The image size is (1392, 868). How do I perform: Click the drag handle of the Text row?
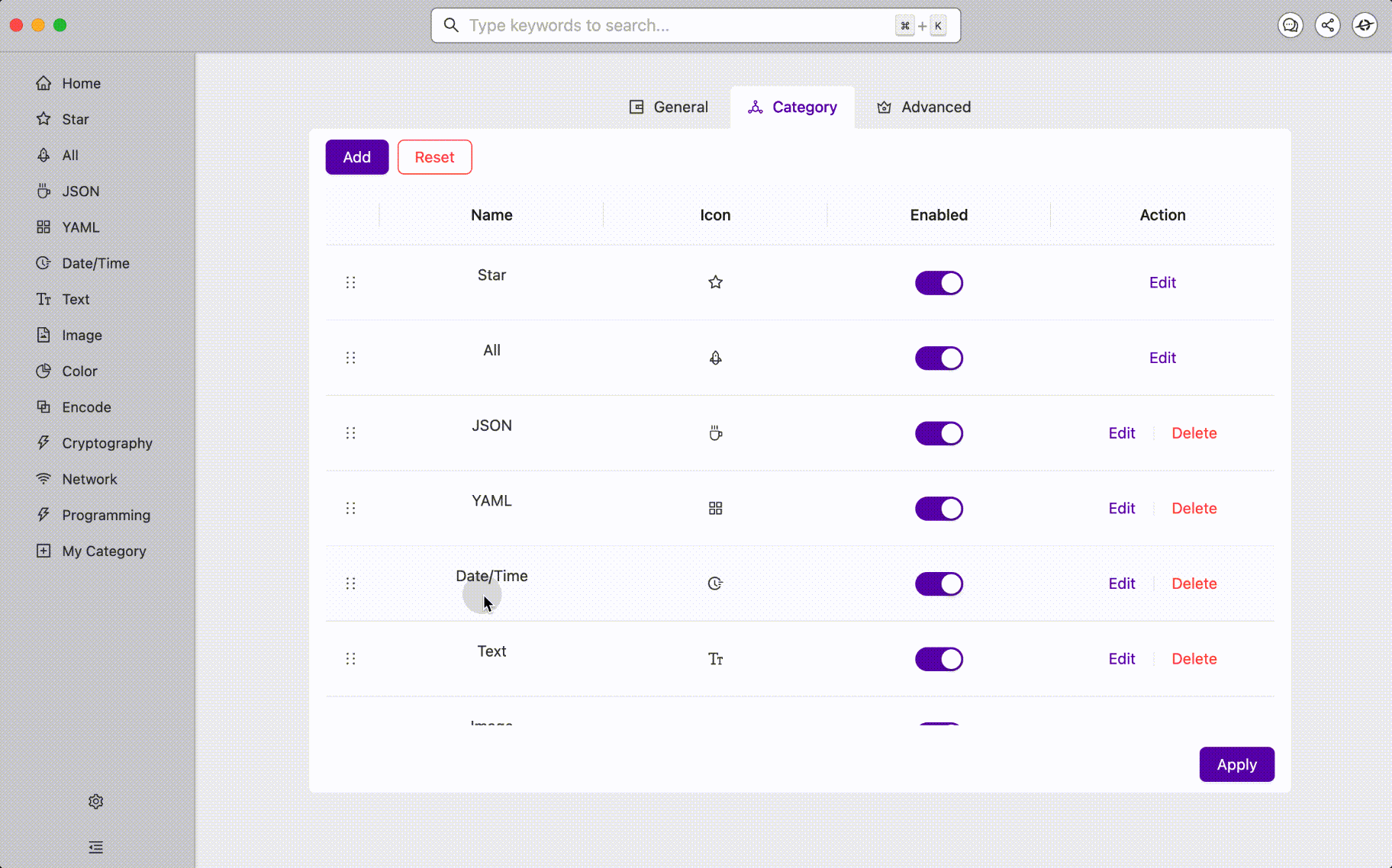click(350, 659)
